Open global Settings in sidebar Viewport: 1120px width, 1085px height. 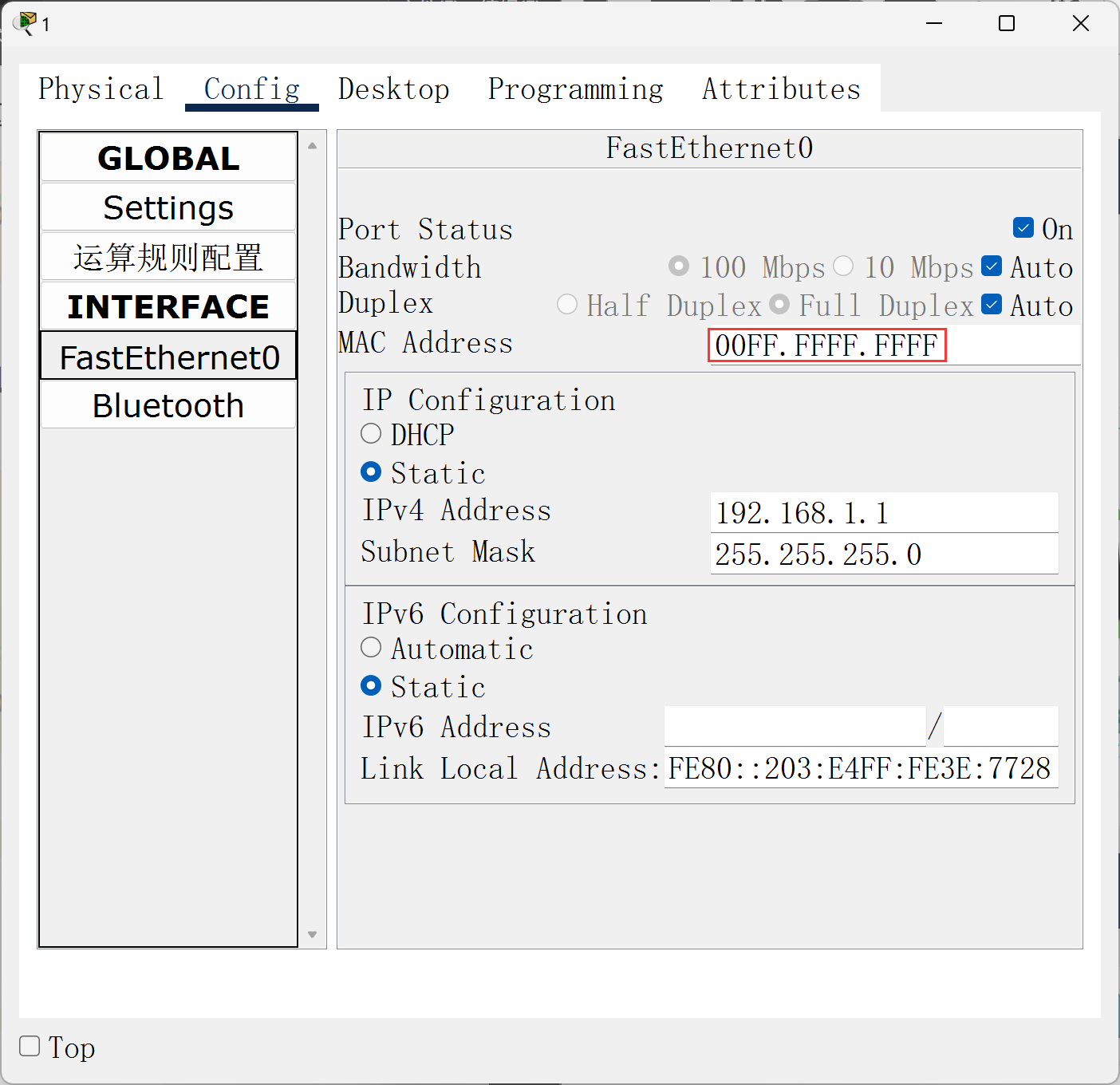point(168,208)
